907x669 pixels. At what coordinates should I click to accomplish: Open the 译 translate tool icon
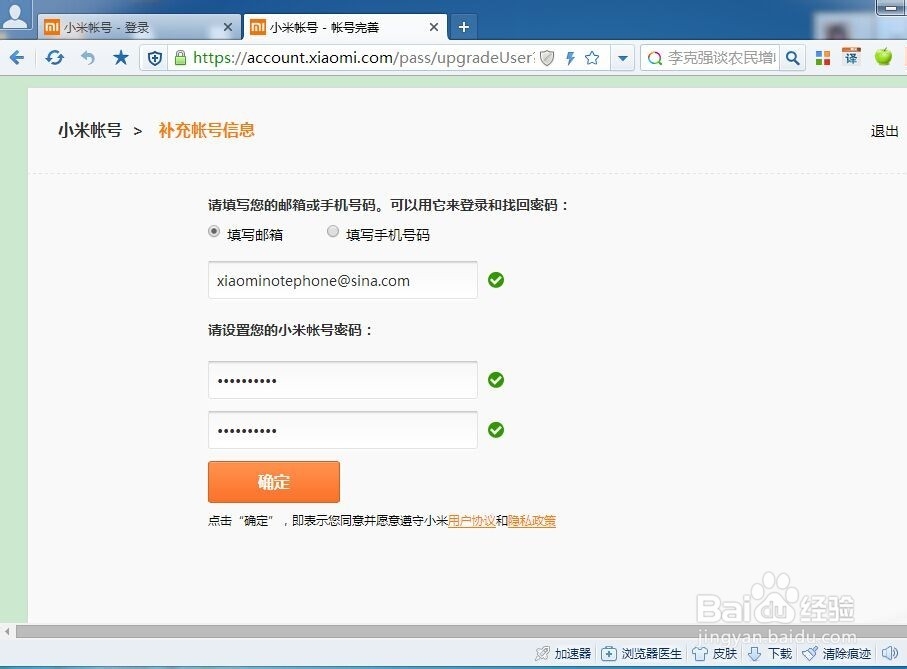pyautogui.click(x=850, y=57)
